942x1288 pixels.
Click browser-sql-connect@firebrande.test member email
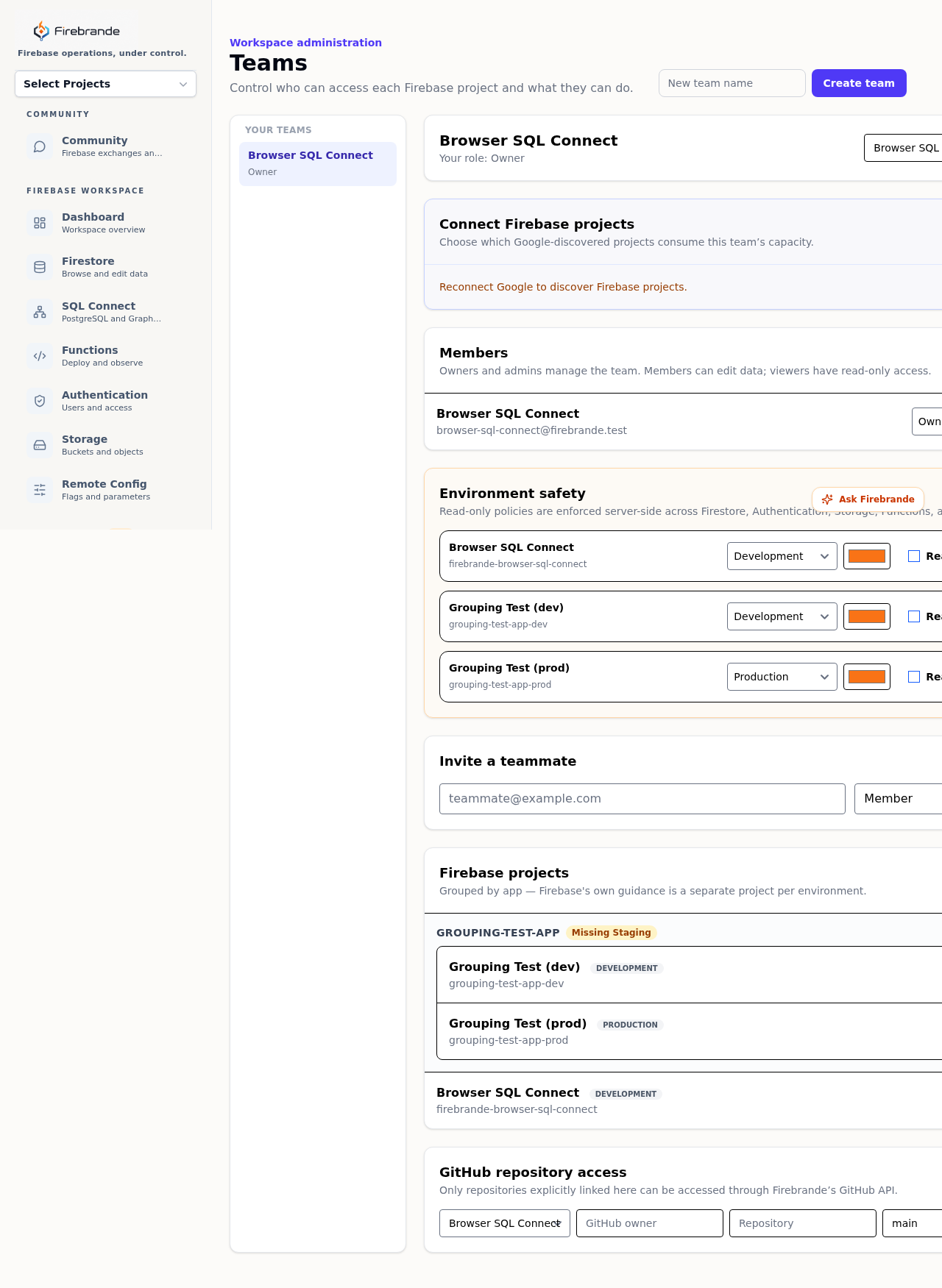[x=531, y=430]
